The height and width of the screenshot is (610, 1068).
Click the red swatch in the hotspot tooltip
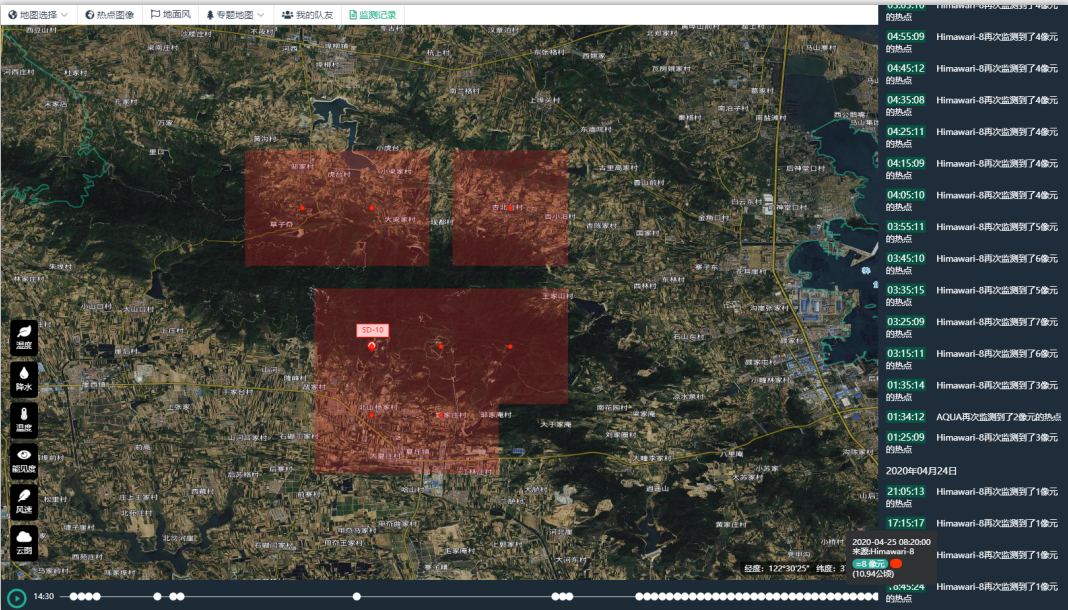(896, 564)
